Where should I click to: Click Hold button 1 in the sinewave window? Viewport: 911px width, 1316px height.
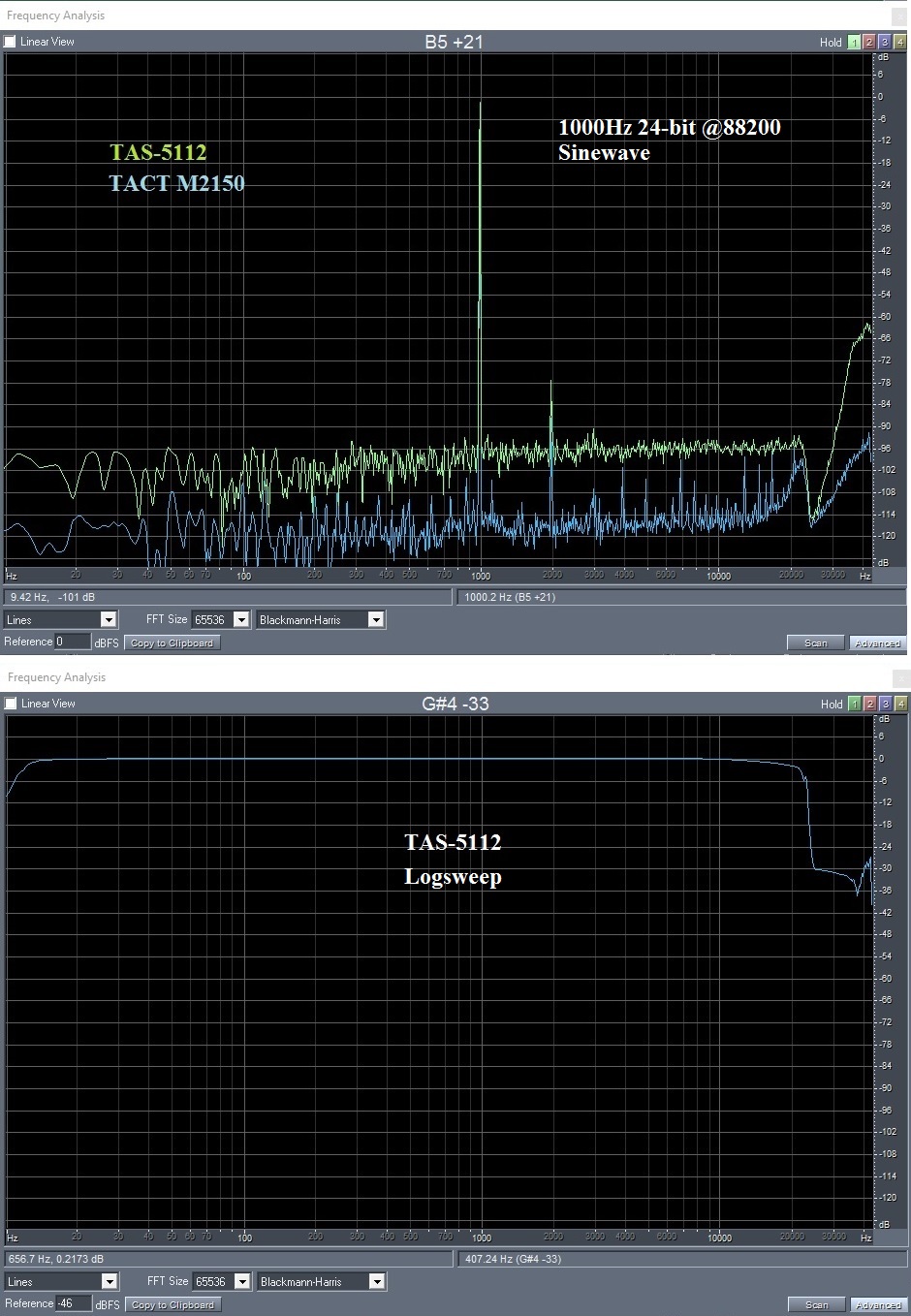854,42
